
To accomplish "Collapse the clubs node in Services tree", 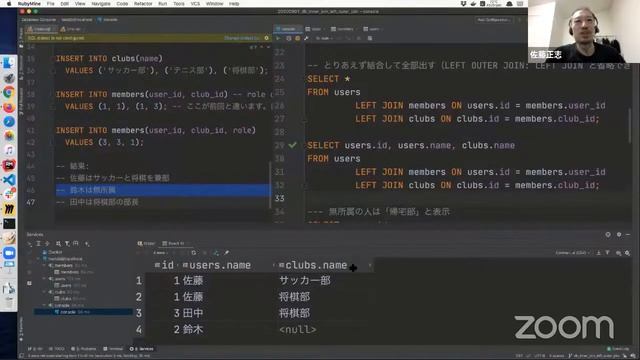I will click(x=44, y=292).
